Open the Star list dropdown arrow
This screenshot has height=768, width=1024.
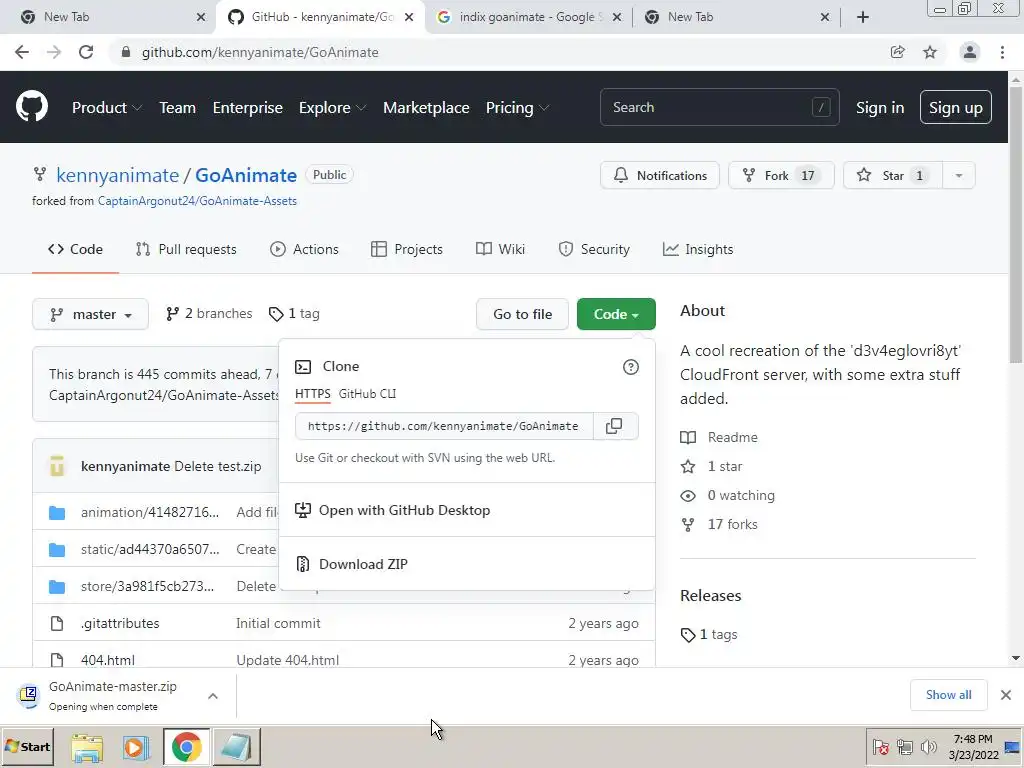(959, 176)
